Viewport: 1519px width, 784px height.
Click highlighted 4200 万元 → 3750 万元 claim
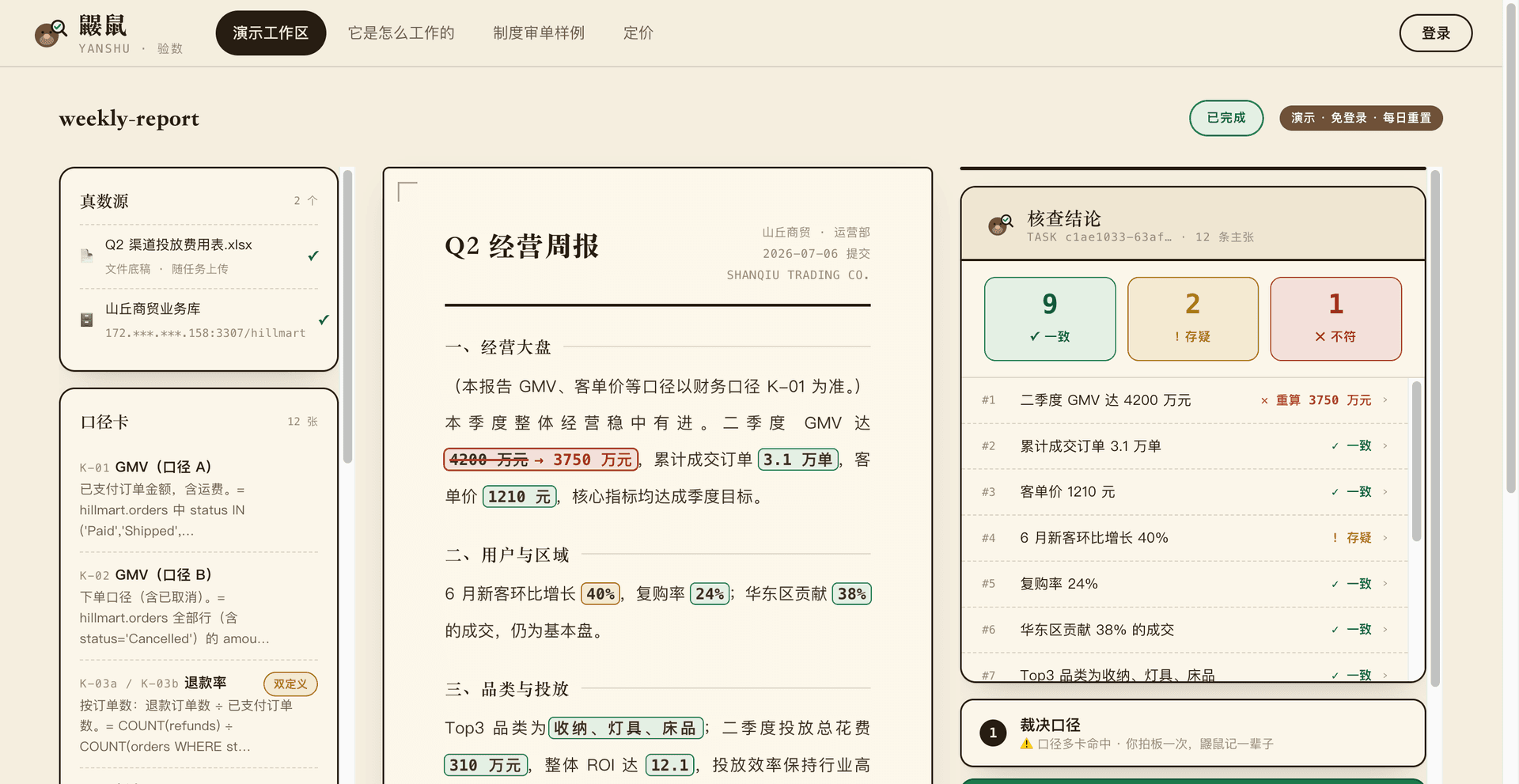[x=541, y=460]
